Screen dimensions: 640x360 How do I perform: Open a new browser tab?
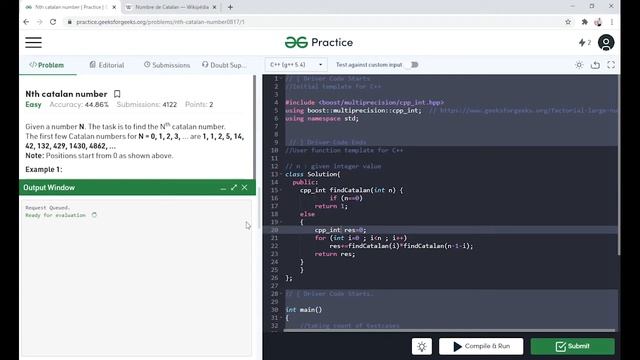tap(230, 7)
